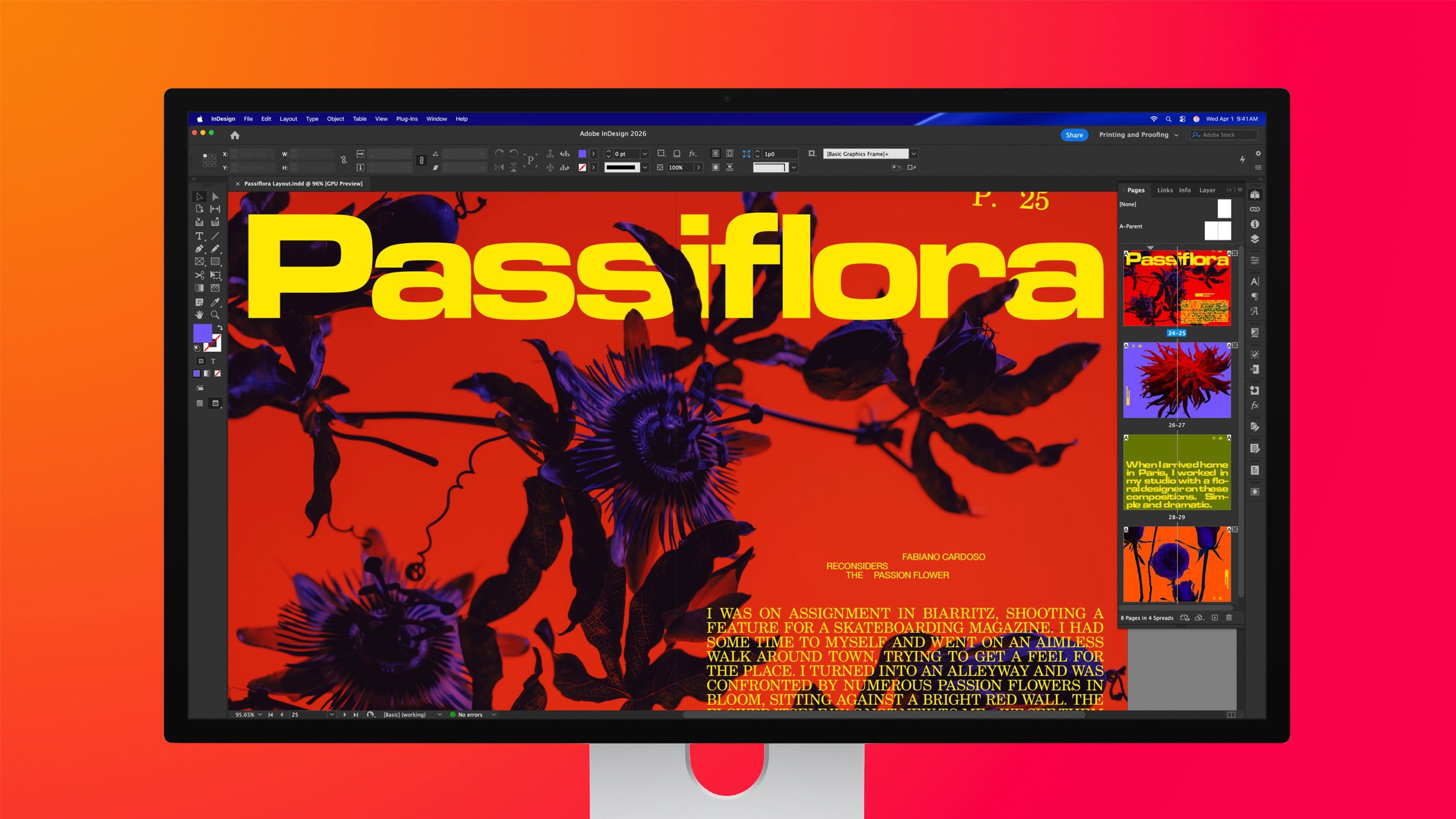Open Printing and Proofing workspace dropdown
Screen dimensions: 1456x819
click(x=1138, y=135)
